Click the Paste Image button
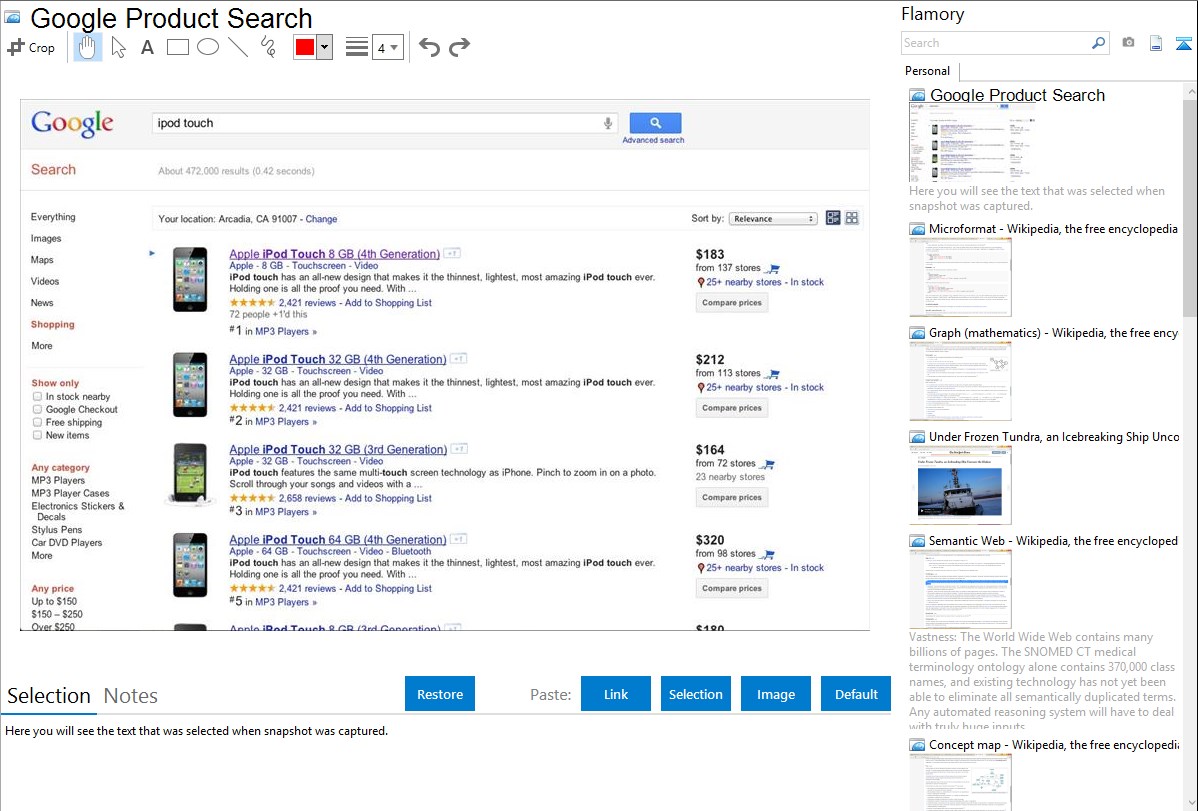 (775, 694)
